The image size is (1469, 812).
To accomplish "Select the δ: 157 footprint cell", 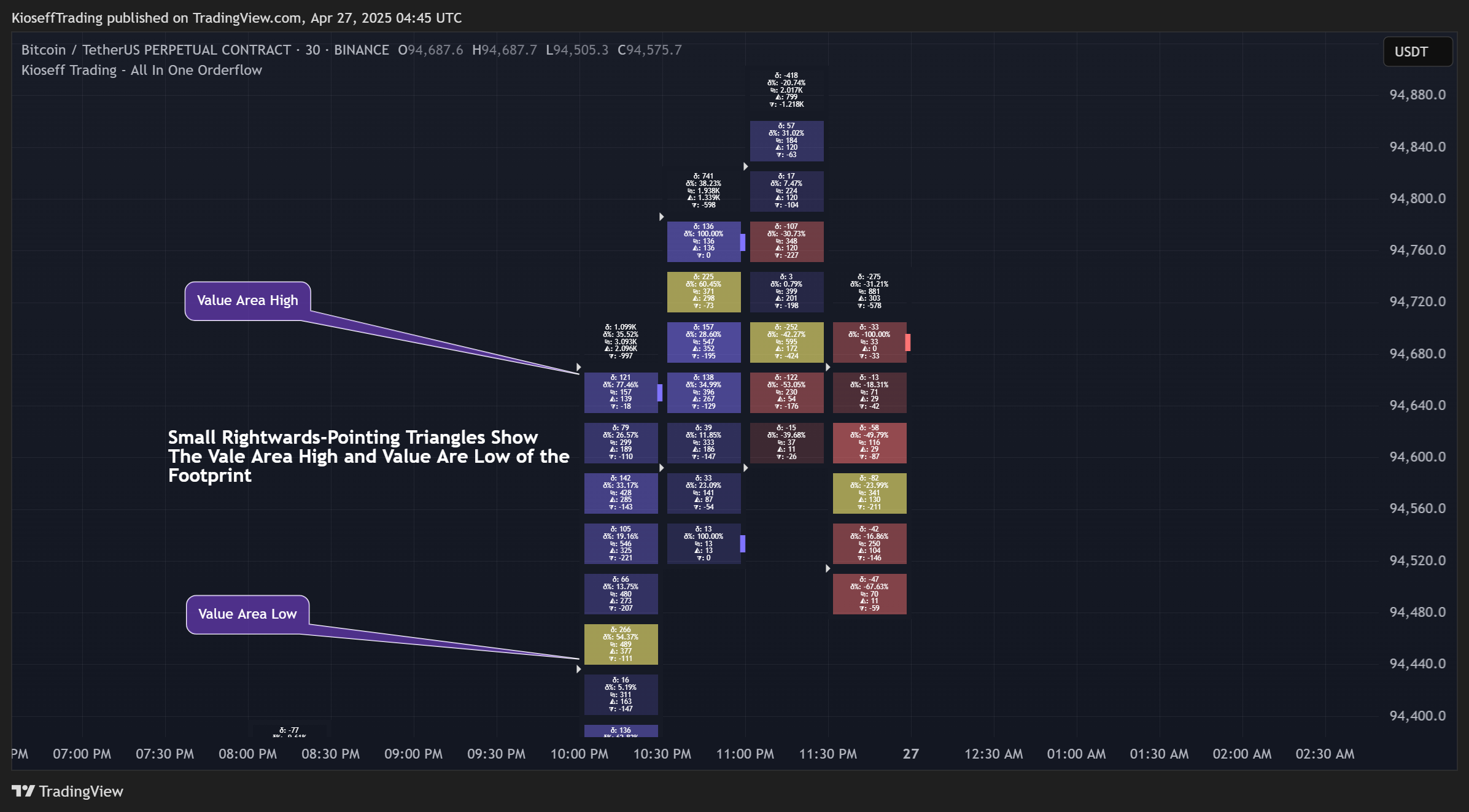I will pos(703,342).
